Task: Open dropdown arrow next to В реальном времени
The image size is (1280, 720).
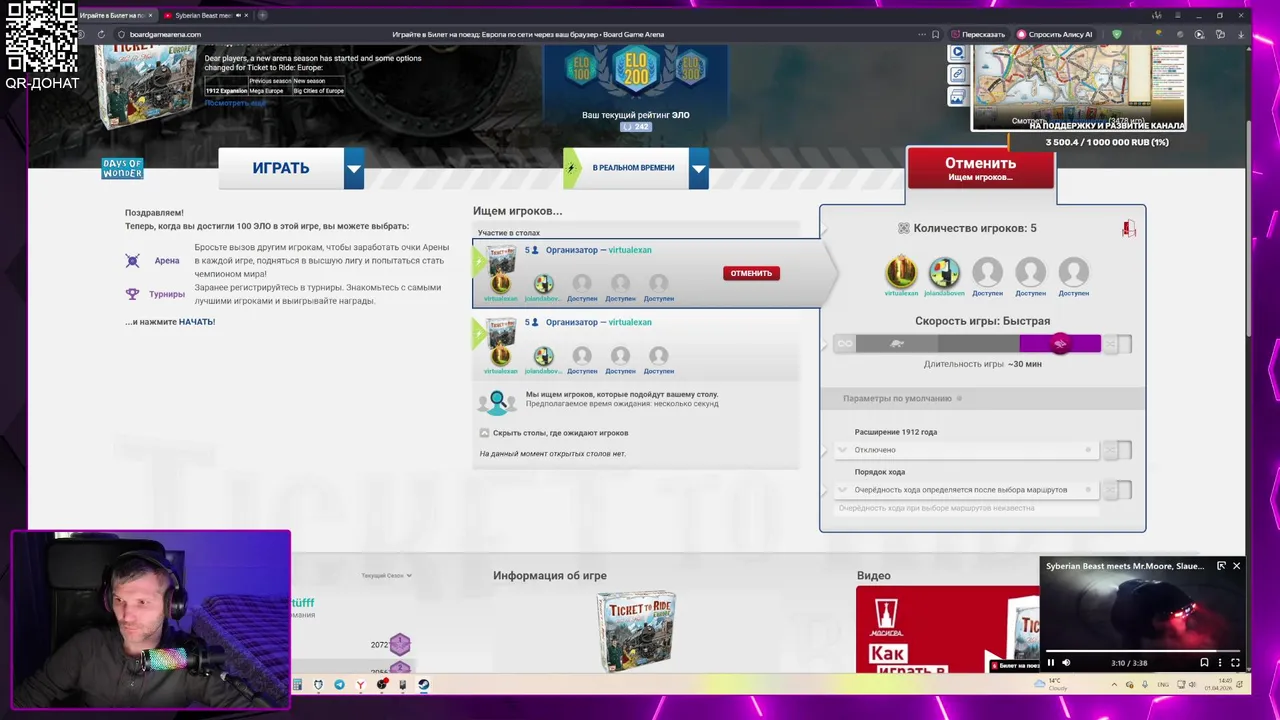Action: coord(699,168)
